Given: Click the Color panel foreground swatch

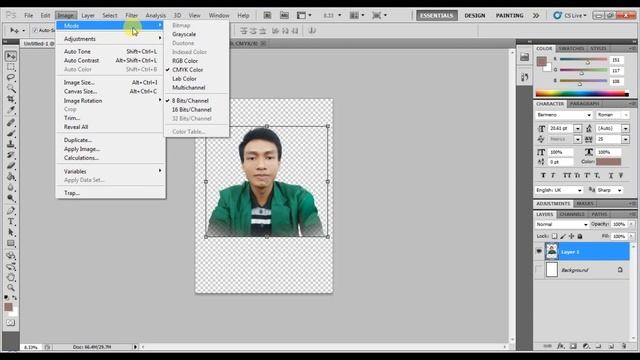Looking at the screenshot, I should point(541,62).
